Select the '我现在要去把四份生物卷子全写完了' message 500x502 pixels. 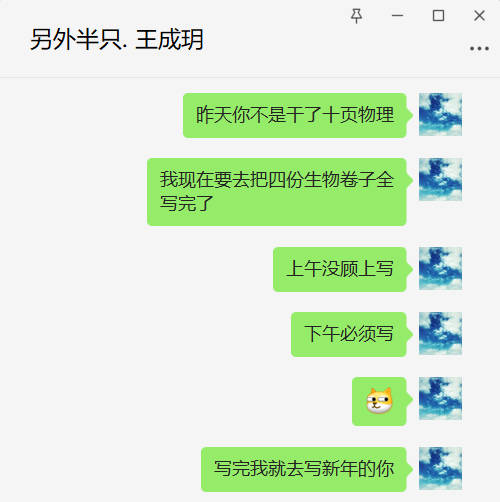[x=277, y=192]
